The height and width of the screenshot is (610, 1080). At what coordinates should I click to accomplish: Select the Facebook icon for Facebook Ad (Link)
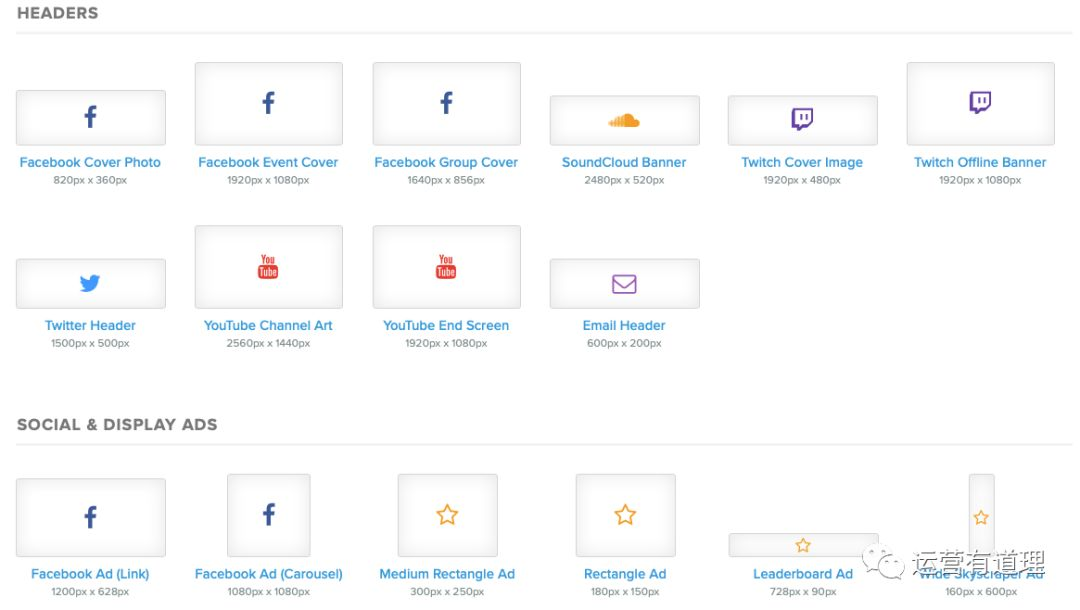click(90, 517)
